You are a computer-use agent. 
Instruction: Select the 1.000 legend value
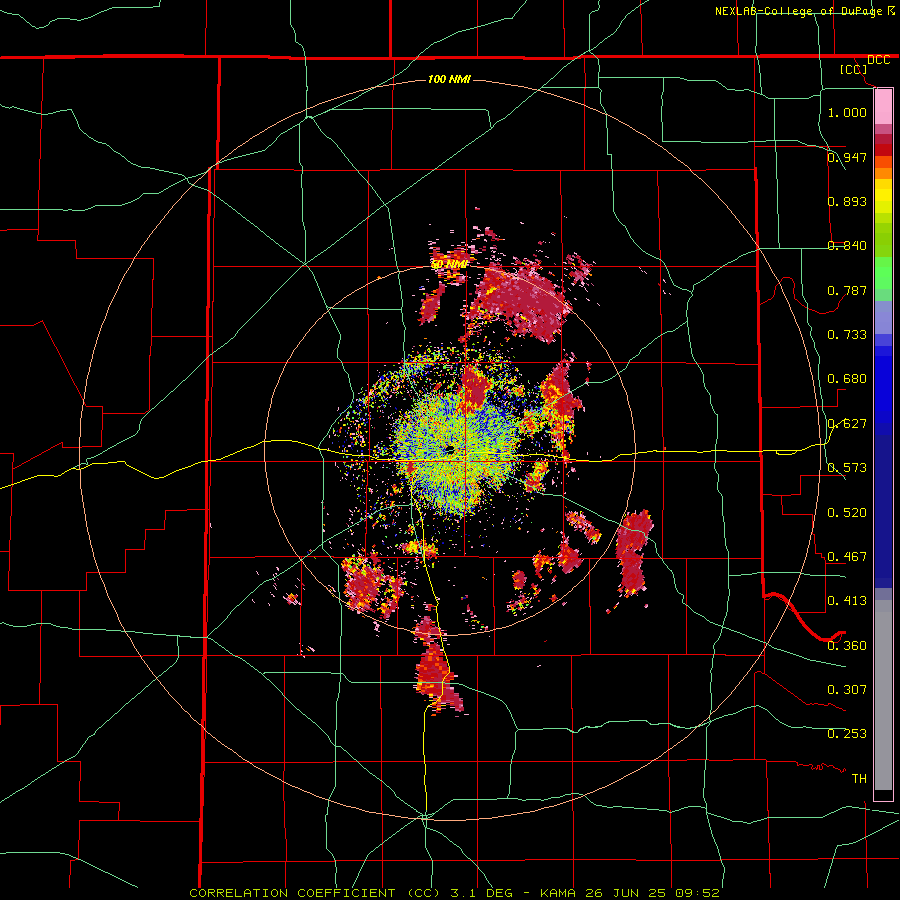click(847, 112)
